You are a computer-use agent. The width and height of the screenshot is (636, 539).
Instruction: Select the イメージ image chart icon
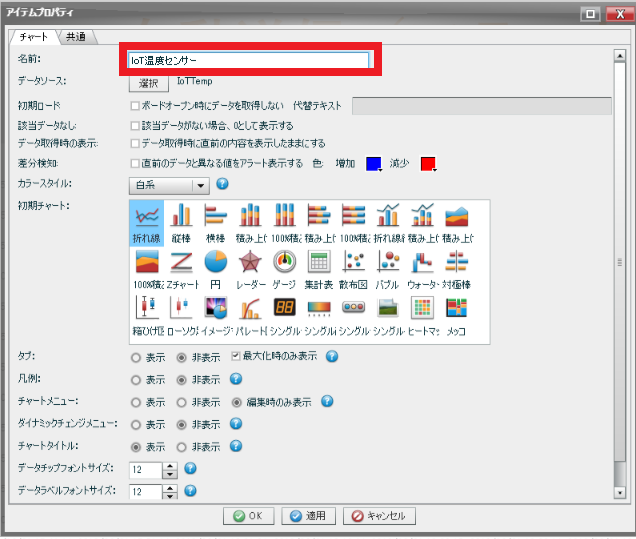[x=215, y=316]
